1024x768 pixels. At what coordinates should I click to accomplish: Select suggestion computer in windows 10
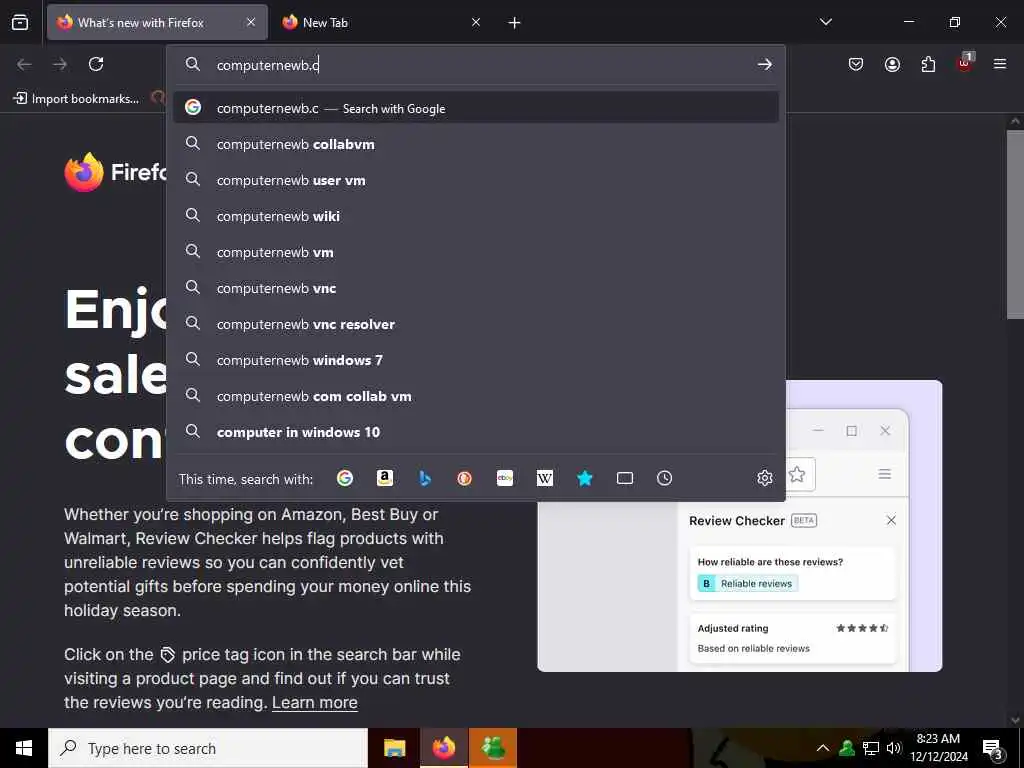(476, 432)
